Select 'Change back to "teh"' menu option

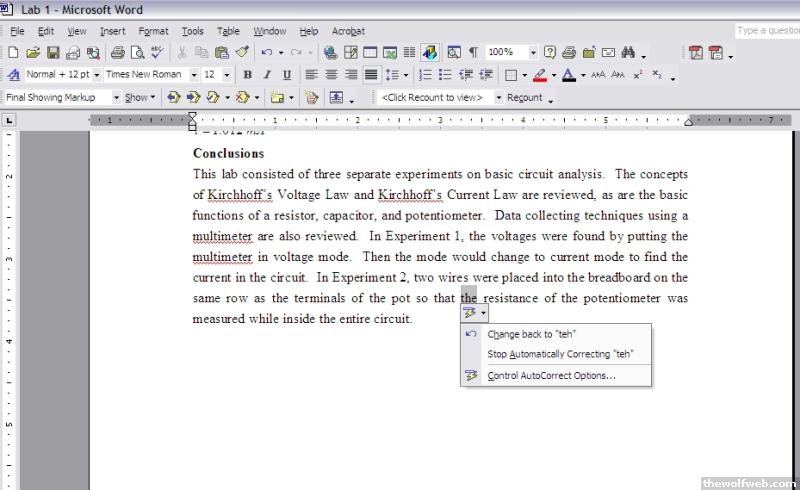point(531,334)
